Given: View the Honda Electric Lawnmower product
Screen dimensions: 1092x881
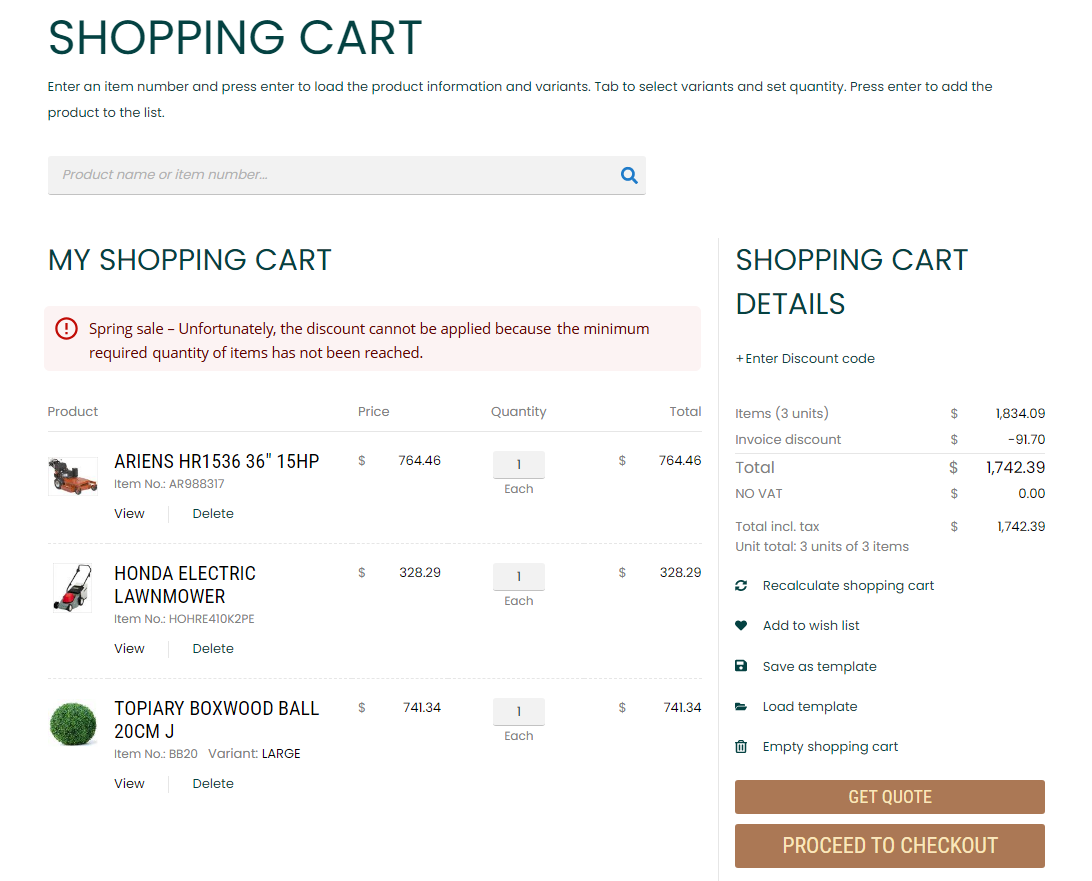Looking at the screenshot, I should (x=130, y=648).
